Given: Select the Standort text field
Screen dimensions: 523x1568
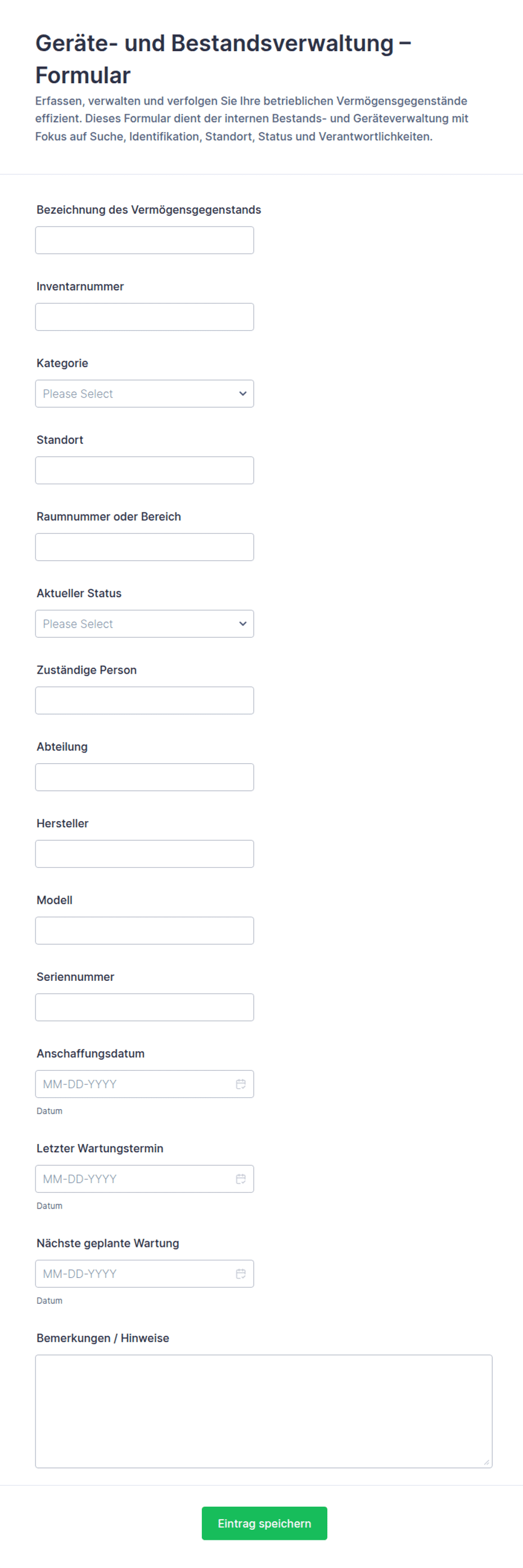Looking at the screenshot, I should coord(145,471).
